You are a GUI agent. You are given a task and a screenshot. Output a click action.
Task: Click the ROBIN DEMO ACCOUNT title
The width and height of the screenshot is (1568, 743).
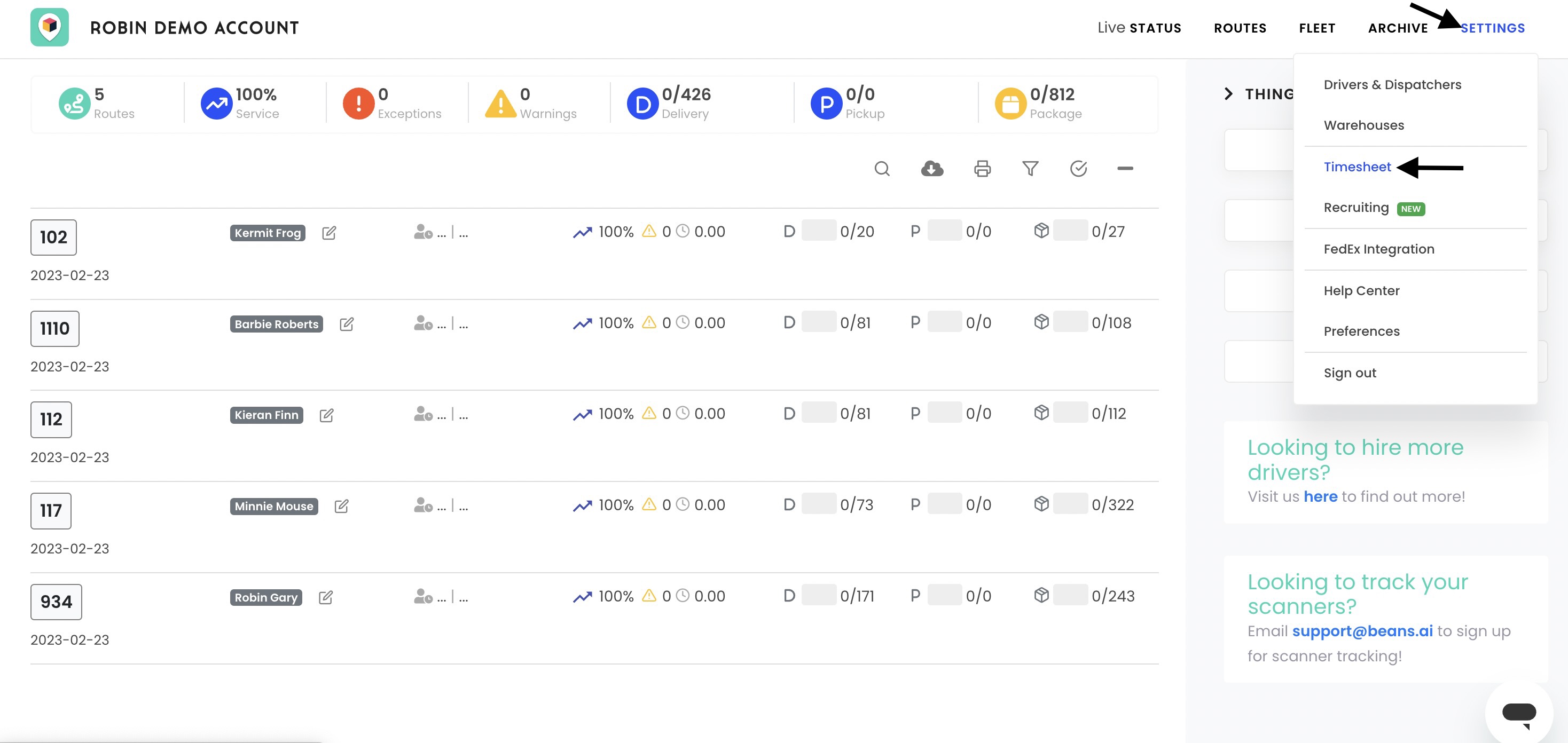pyautogui.click(x=195, y=27)
